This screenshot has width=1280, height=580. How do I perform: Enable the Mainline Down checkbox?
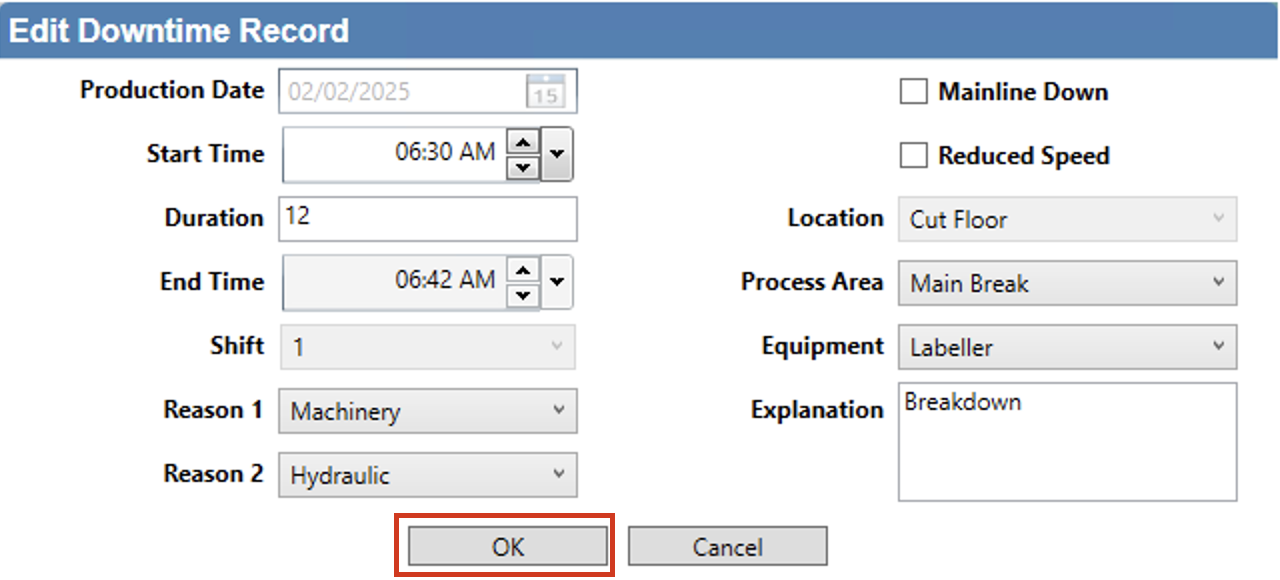pyautogui.click(x=913, y=92)
